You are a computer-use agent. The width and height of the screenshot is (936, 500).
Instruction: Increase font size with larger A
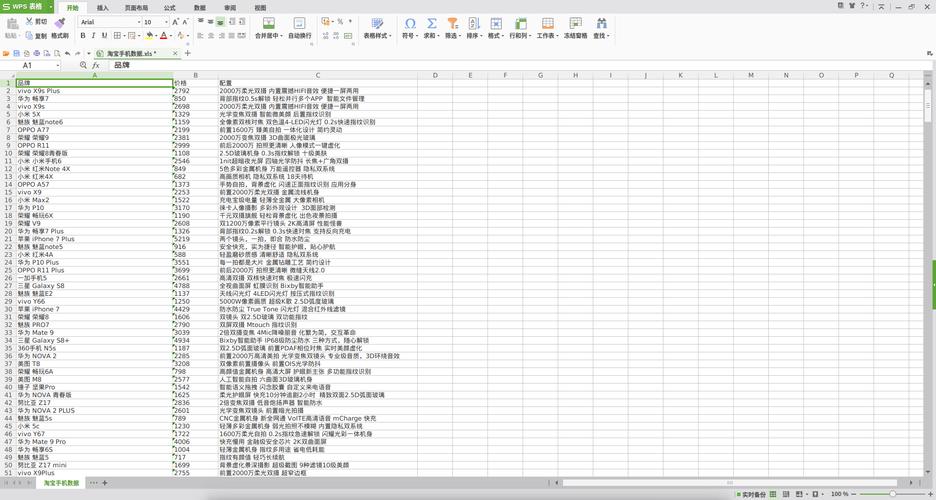point(176,22)
